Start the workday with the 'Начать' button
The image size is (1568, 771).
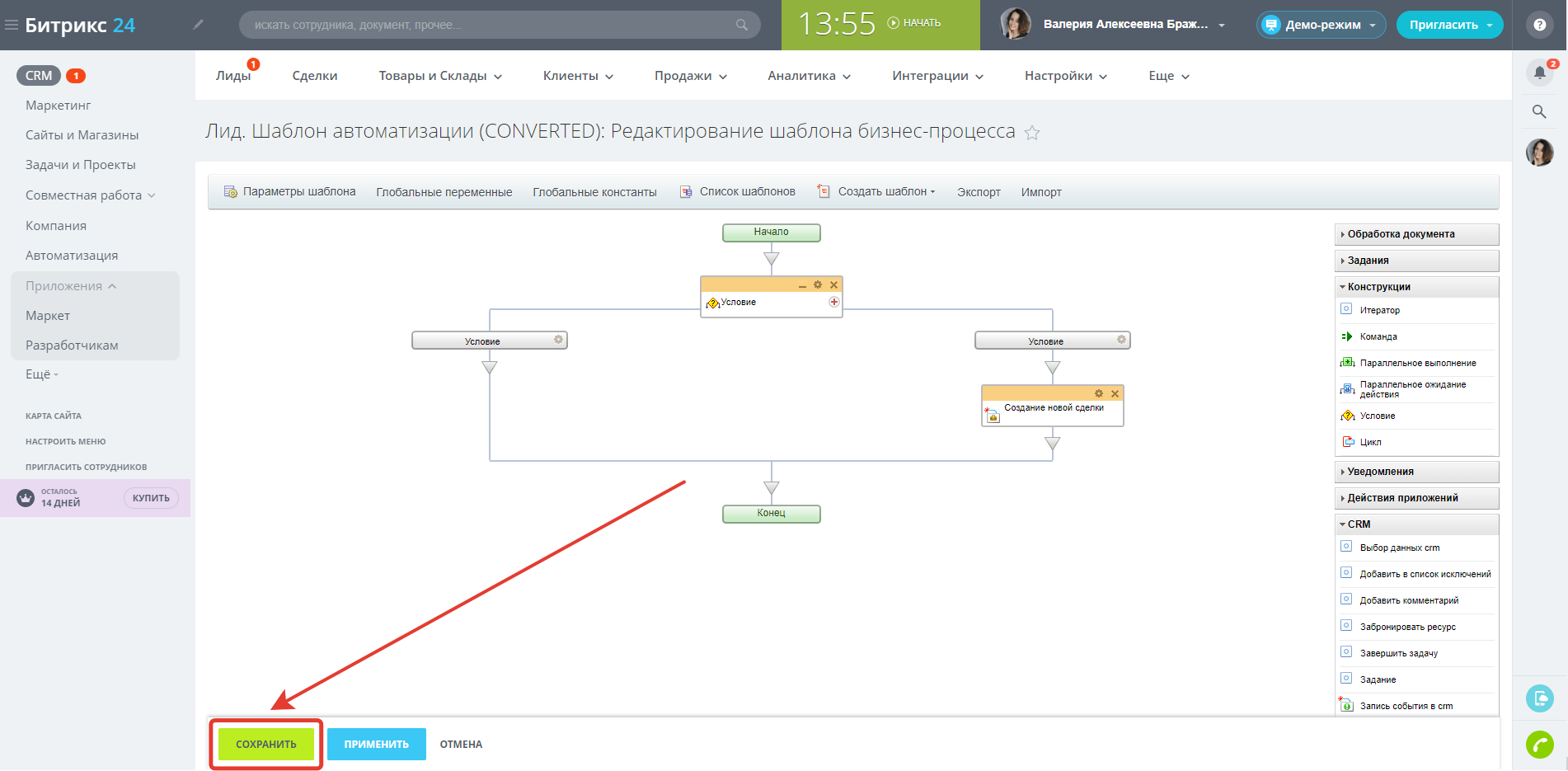(x=914, y=23)
